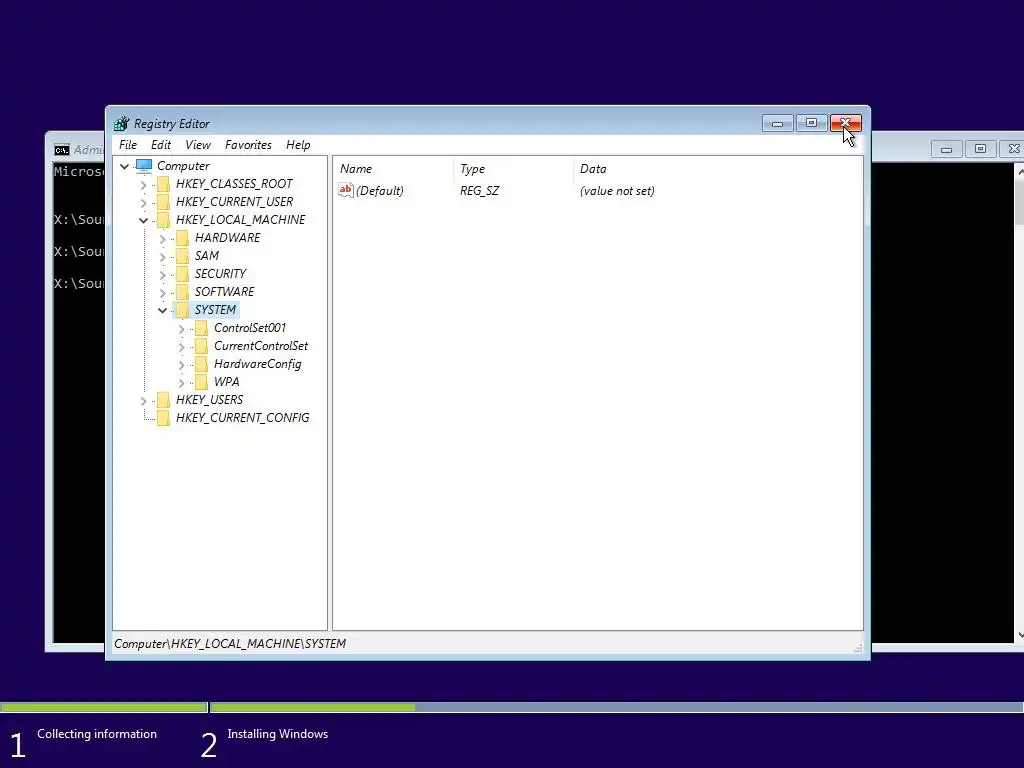Click the SOFTWARE folder icon
1024x768 pixels.
pyautogui.click(x=182, y=292)
